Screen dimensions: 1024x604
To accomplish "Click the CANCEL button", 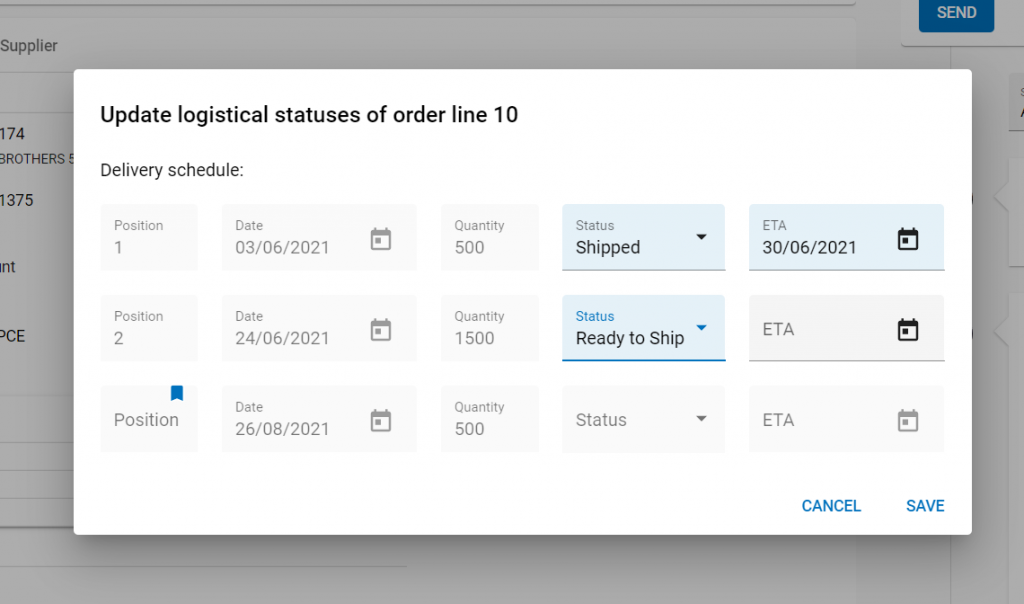I will point(831,506).
